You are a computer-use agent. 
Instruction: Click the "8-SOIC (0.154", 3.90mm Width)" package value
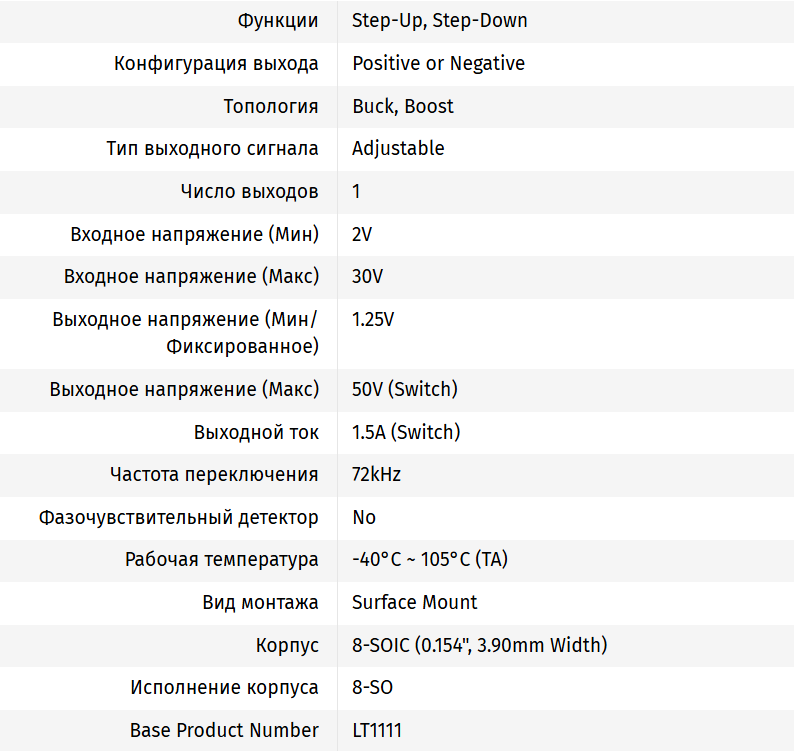(479, 645)
